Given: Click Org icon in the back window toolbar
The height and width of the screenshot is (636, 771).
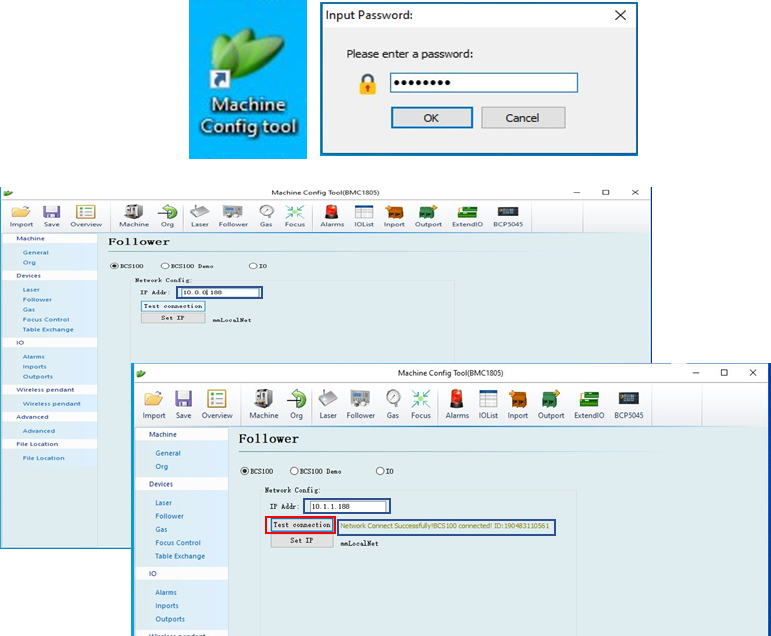Looking at the screenshot, I should point(167,216).
